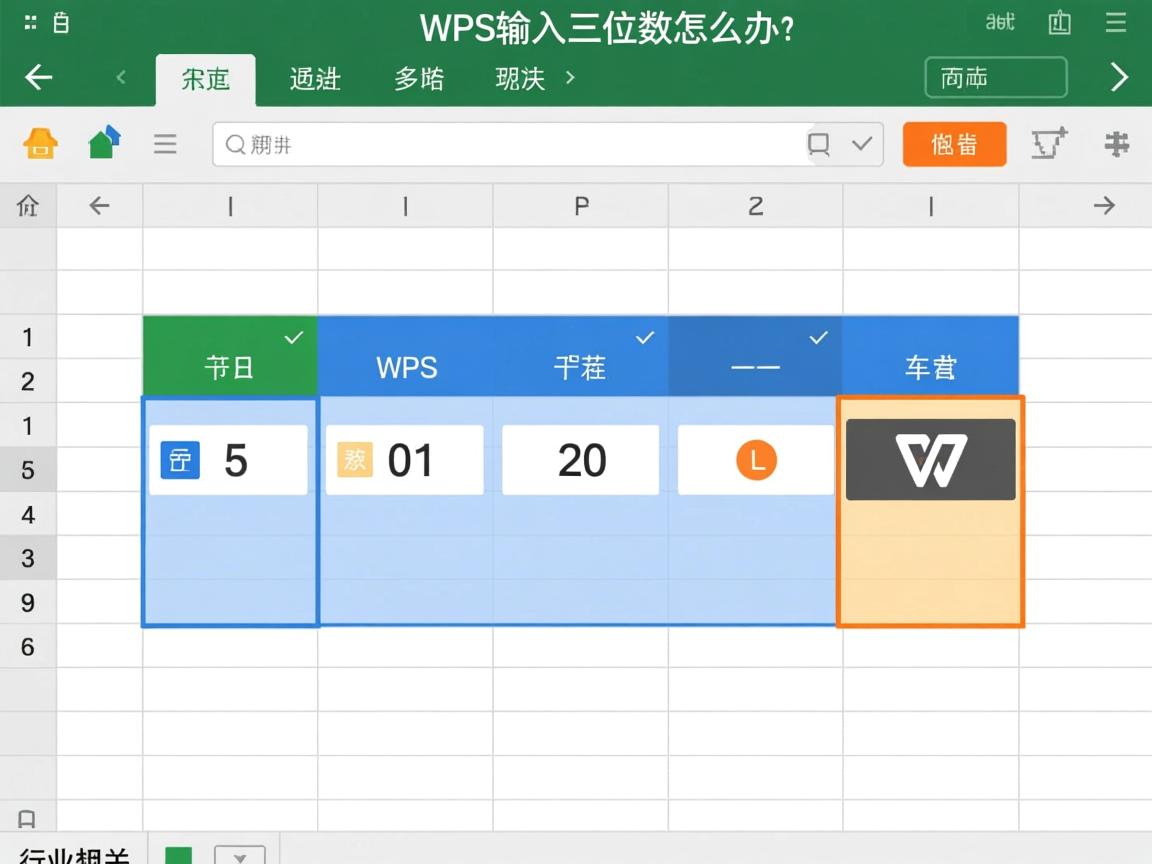Click the back arrow above the sheet tabs

click(38, 77)
